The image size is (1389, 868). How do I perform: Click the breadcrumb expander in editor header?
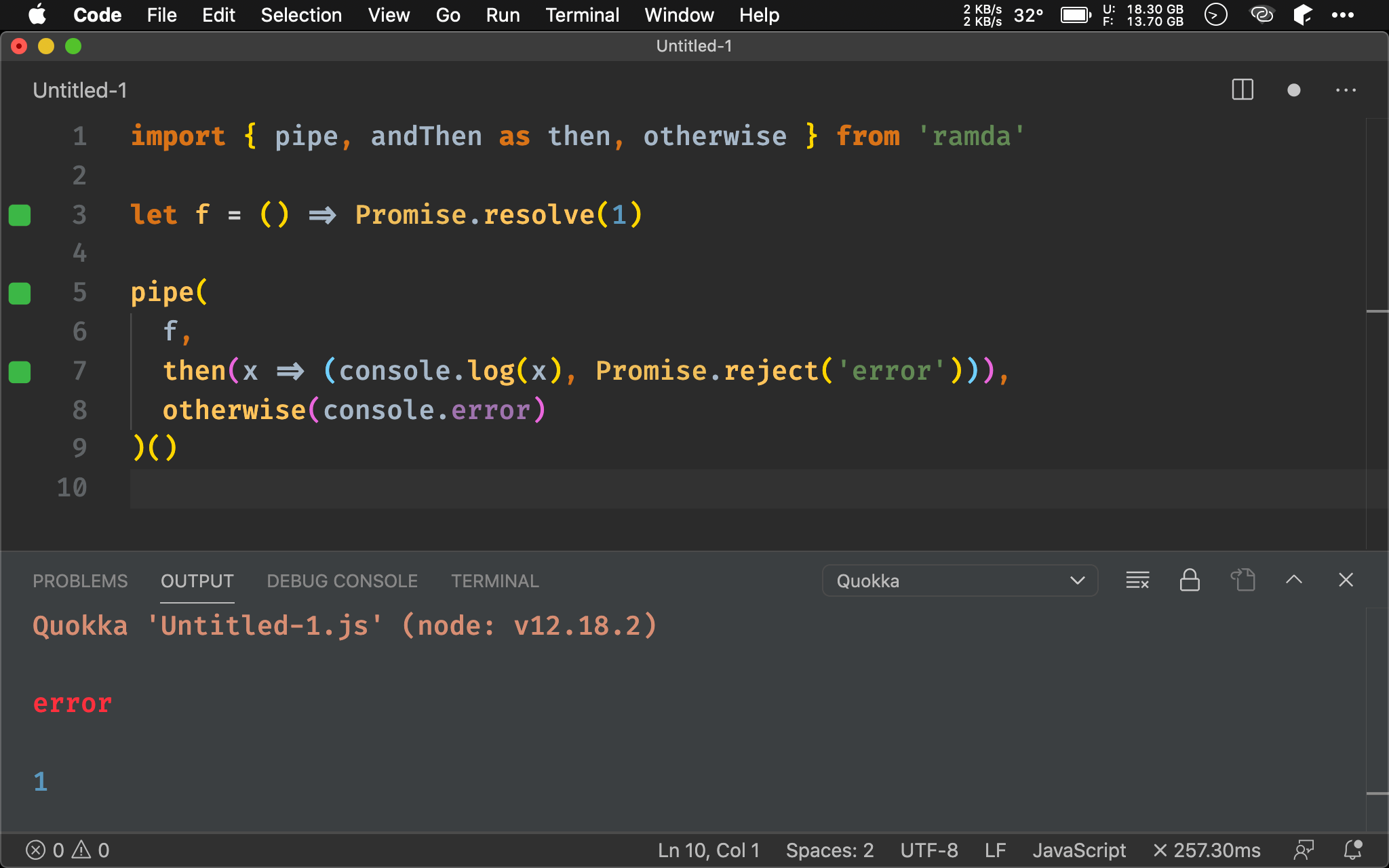pyautogui.click(x=1346, y=91)
